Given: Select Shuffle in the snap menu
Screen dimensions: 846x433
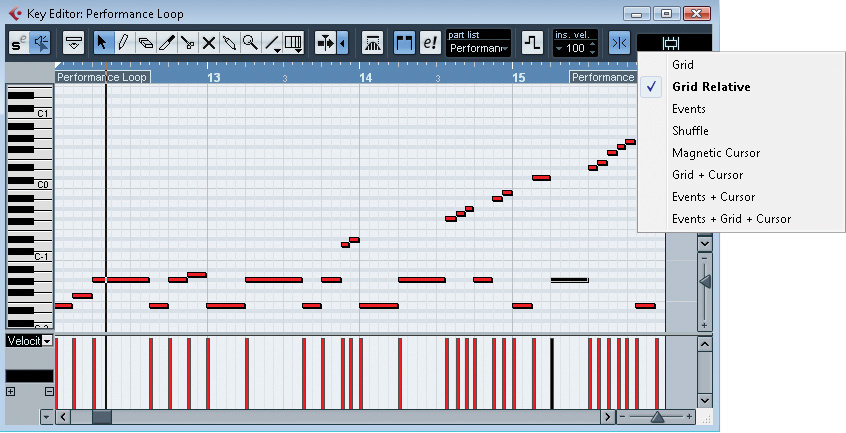Looking at the screenshot, I should click(690, 131).
